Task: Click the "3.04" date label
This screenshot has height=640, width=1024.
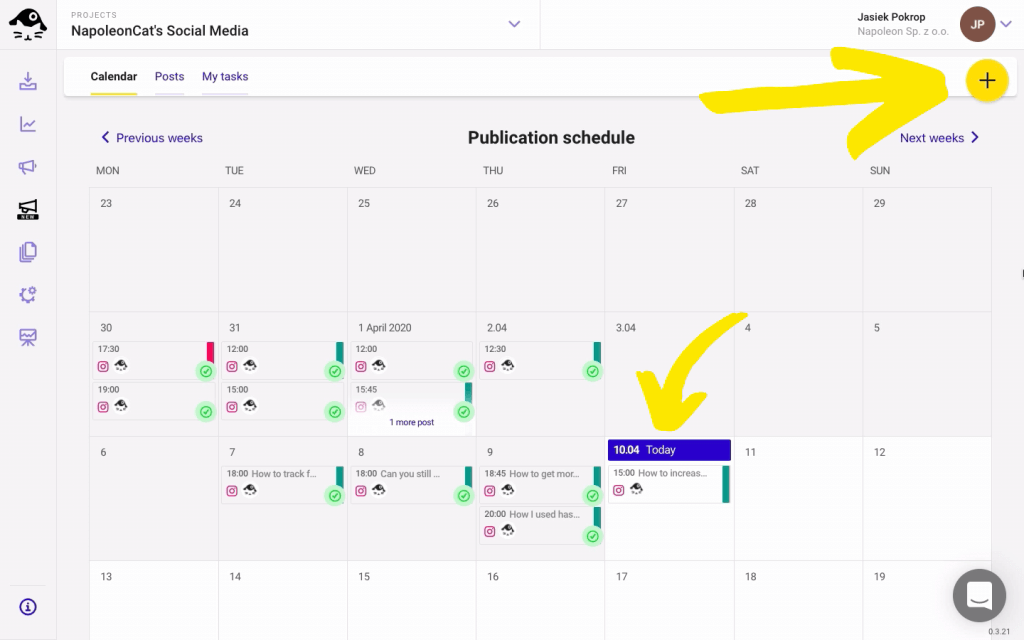Action: [626, 328]
